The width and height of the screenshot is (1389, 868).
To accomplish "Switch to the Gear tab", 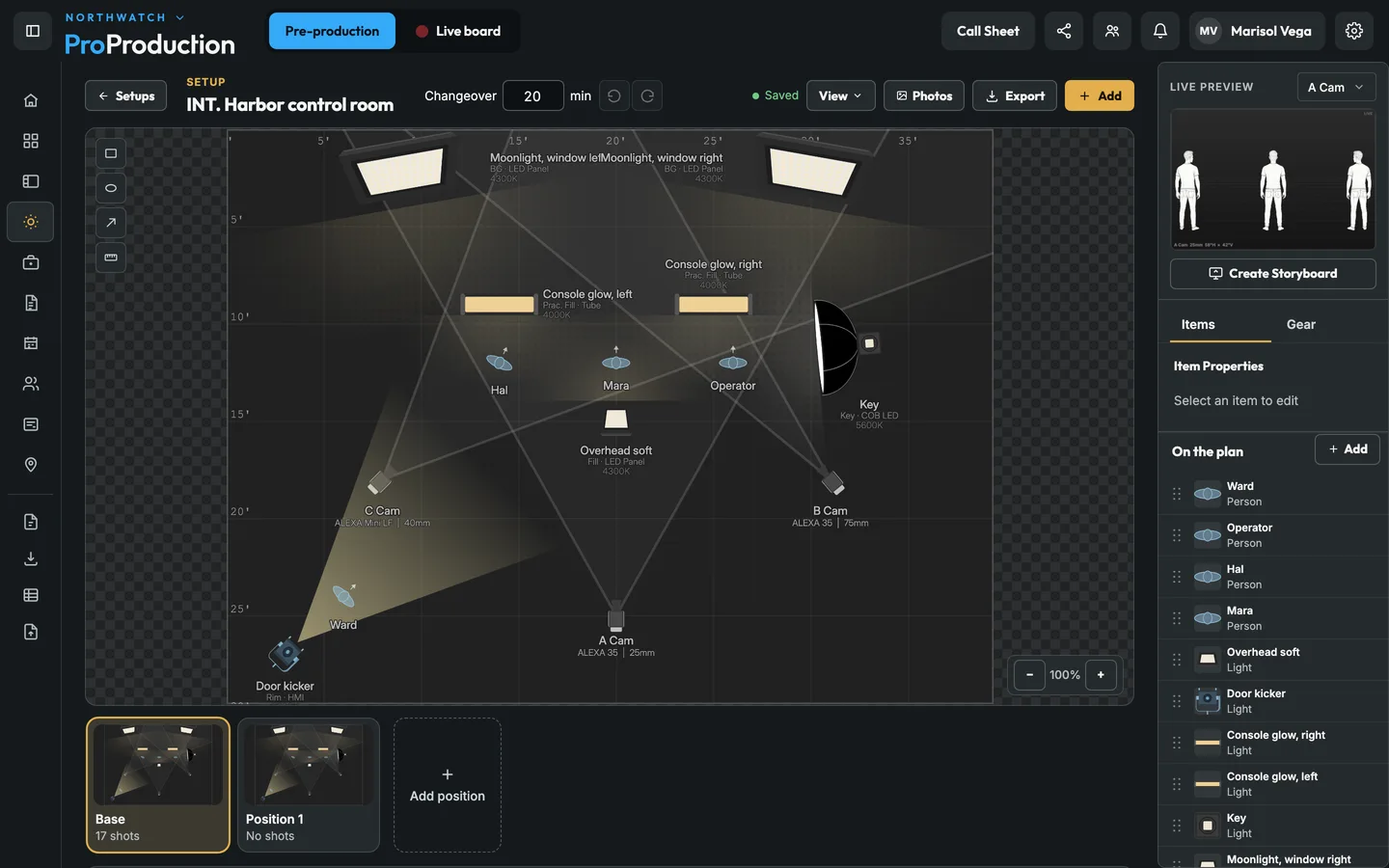I will coord(1300,325).
